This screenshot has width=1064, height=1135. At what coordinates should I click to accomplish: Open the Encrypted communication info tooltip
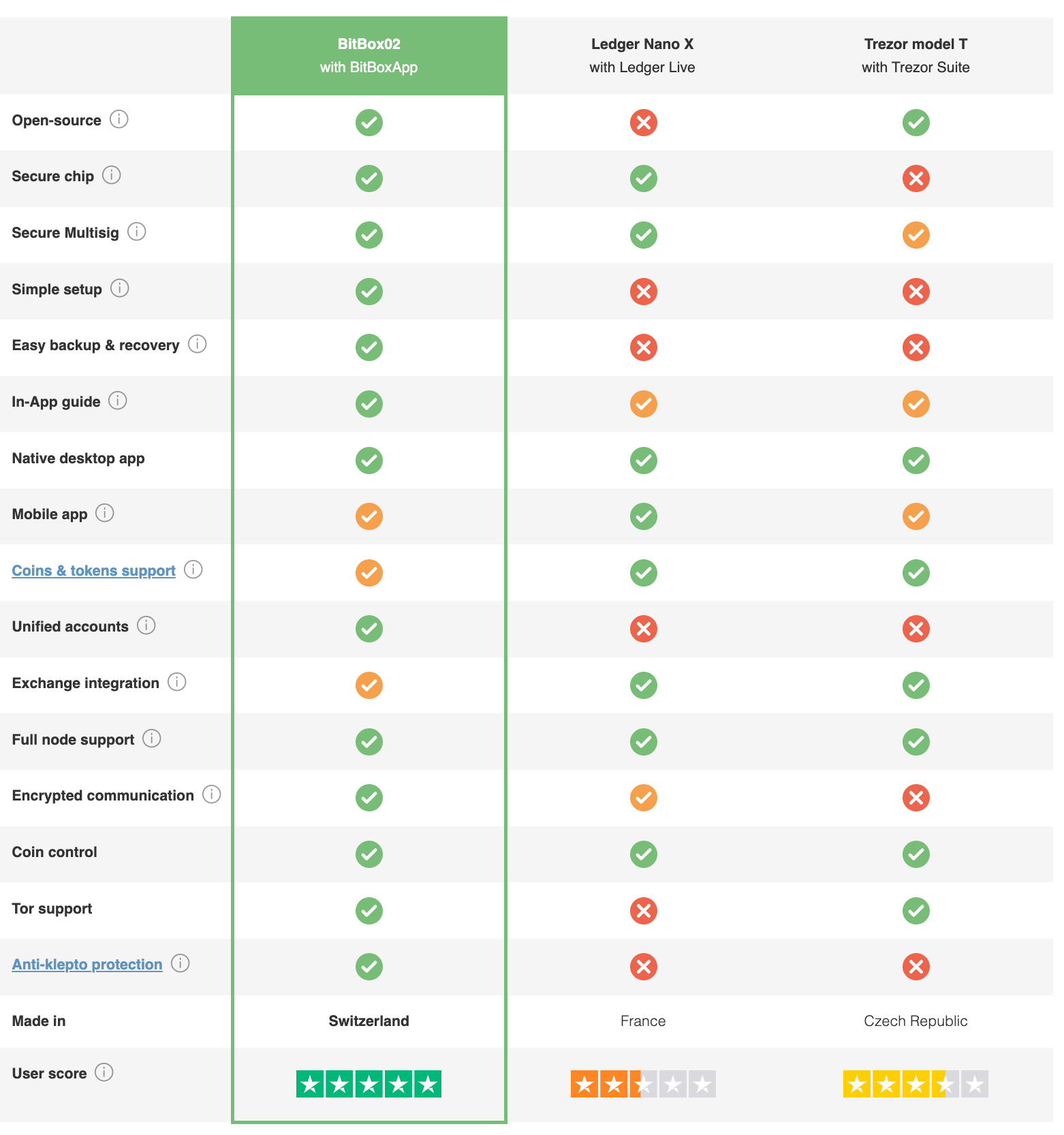click(x=213, y=794)
